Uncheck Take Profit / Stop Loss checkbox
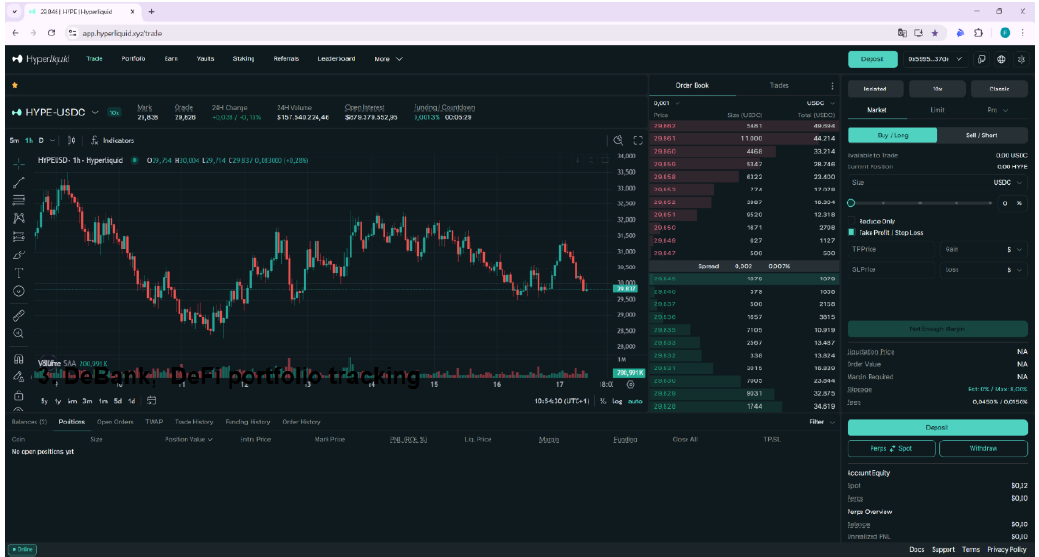 pyautogui.click(x=852, y=232)
